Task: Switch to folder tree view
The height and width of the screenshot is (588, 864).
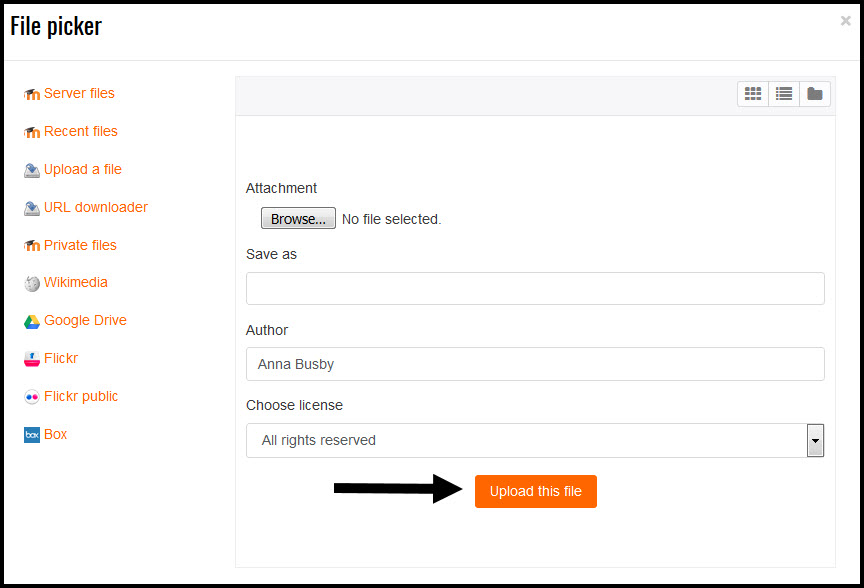Action: click(814, 94)
